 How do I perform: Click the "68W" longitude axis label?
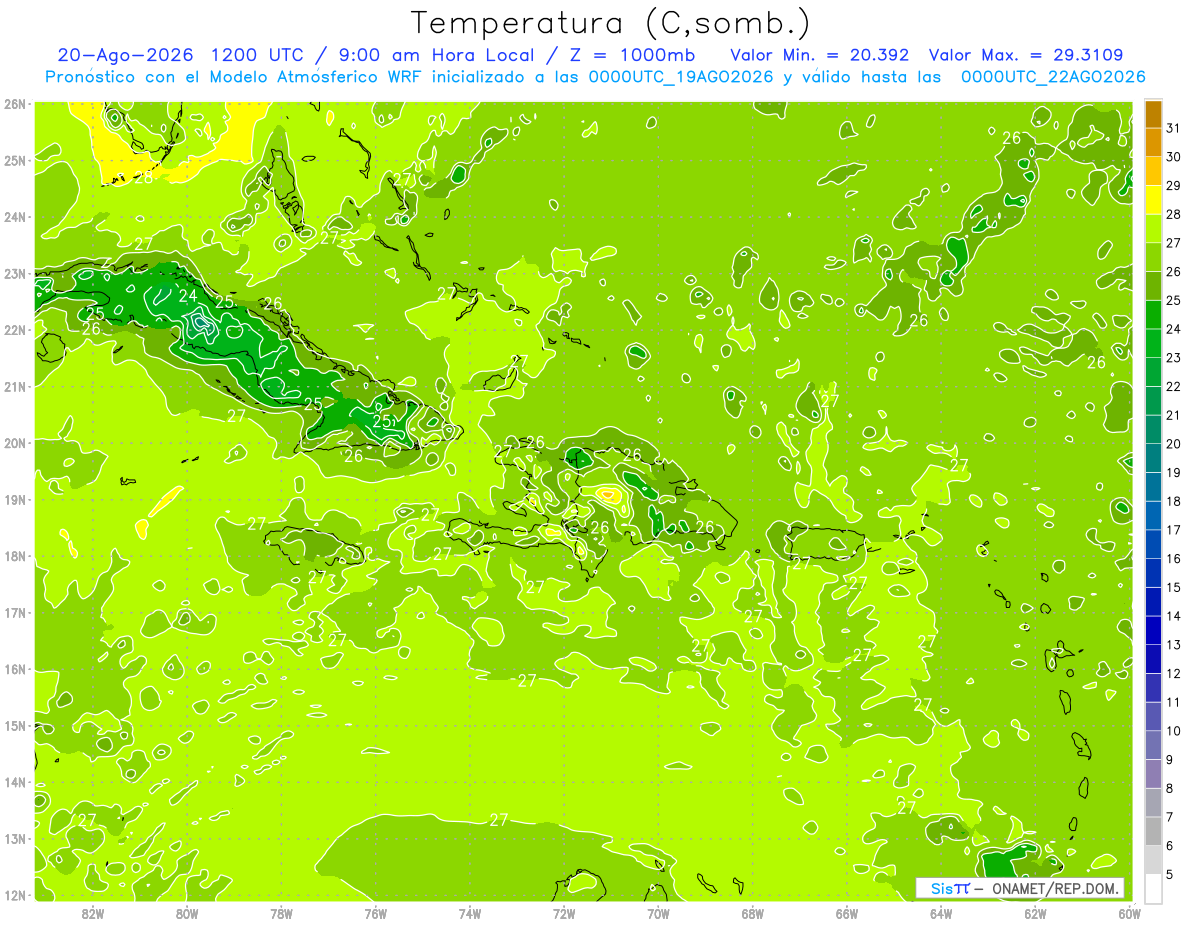point(752,913)
